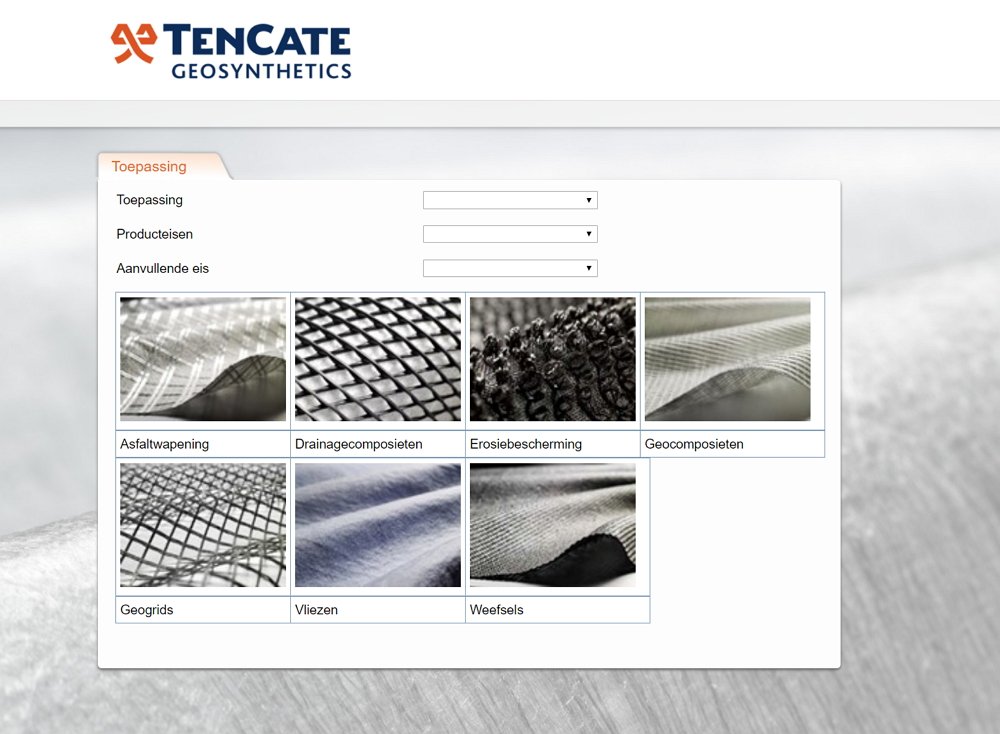Image resolution: width=1000 pixels, height=734 pixels.
Task: Select the Asfaltwapening category link
Action: tap(157, 443)
